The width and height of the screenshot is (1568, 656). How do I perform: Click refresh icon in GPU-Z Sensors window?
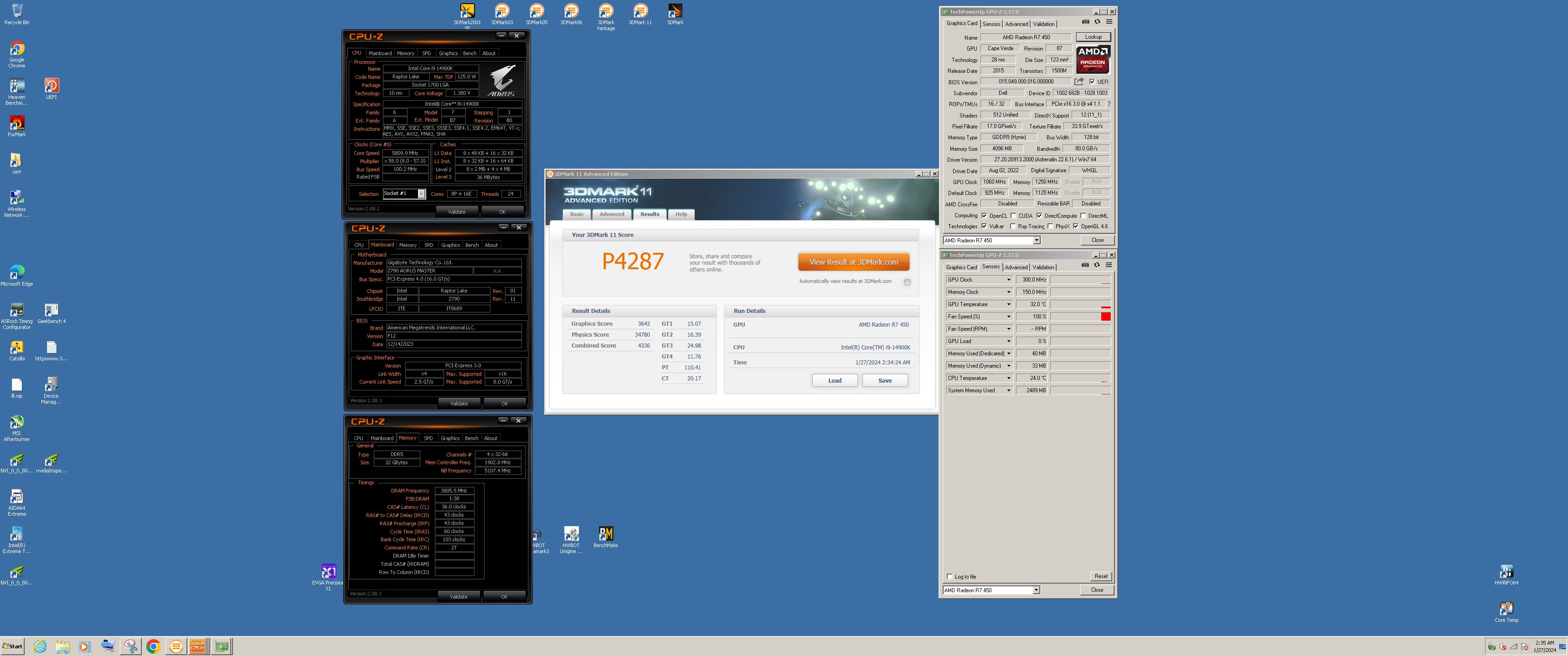pyautogui.click(x=1097, y=265)
